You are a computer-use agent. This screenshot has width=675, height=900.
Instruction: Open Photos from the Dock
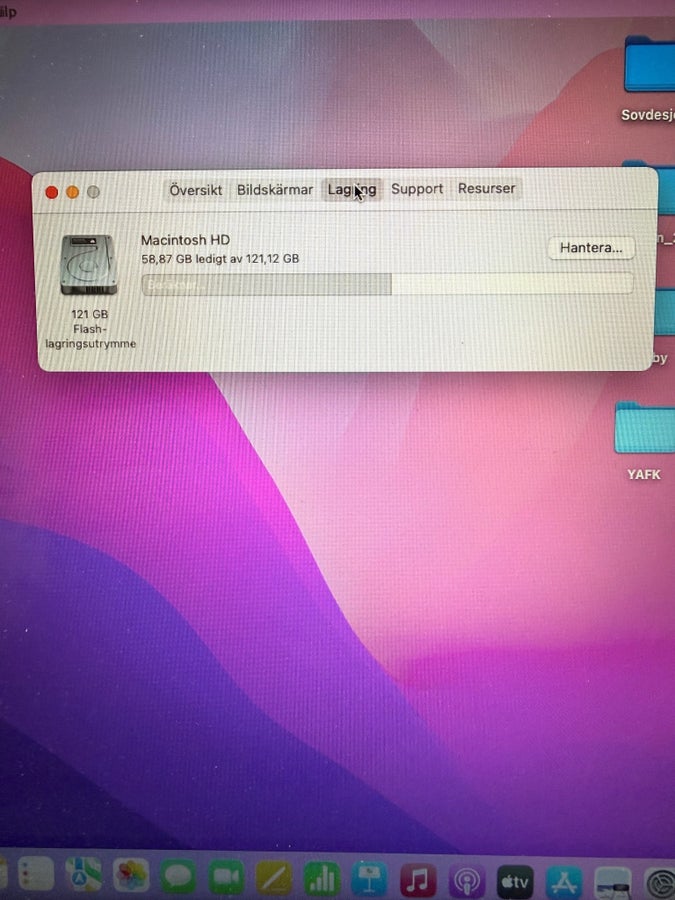point(131,876)
